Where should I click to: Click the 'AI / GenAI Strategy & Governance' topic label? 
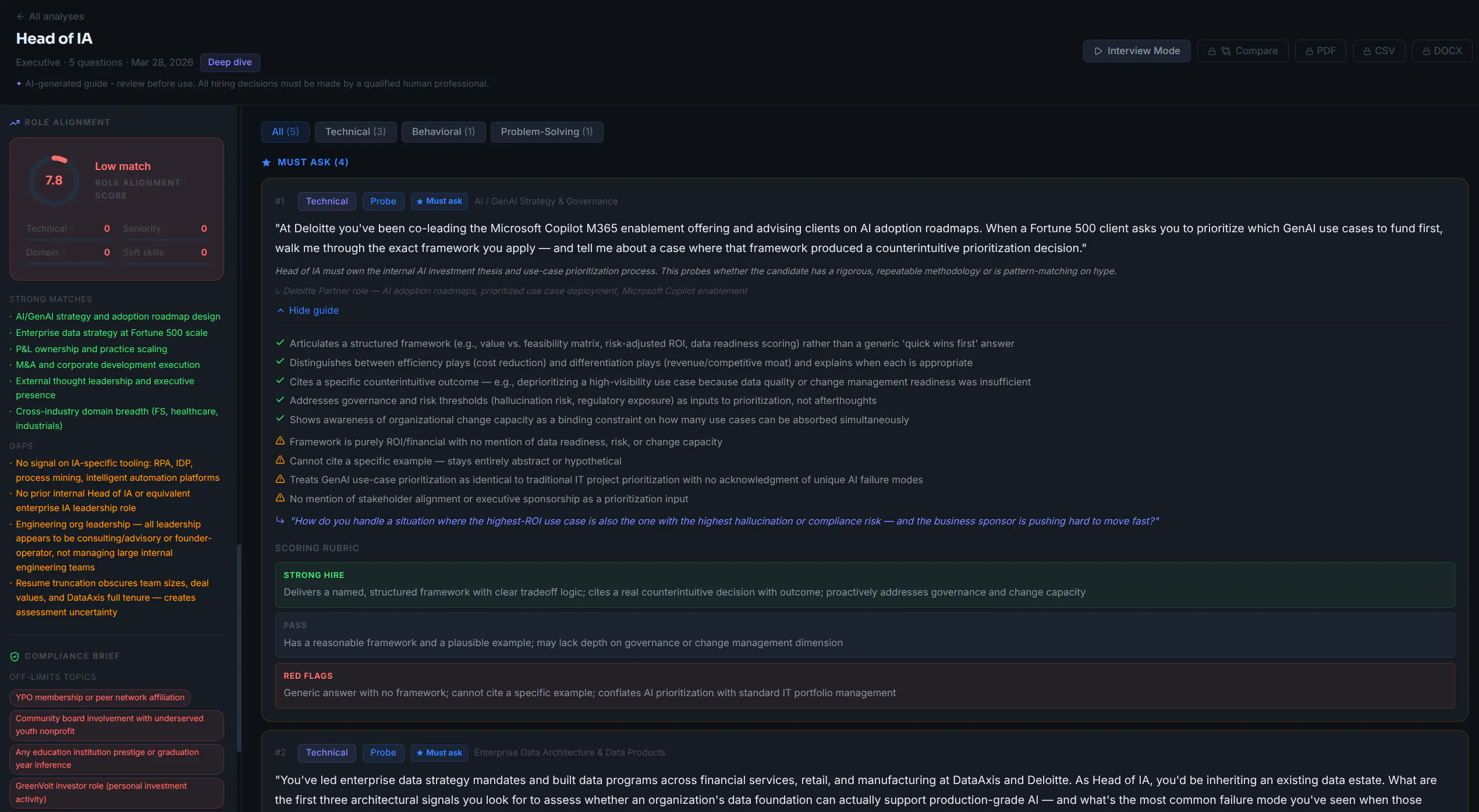point(546,201)
